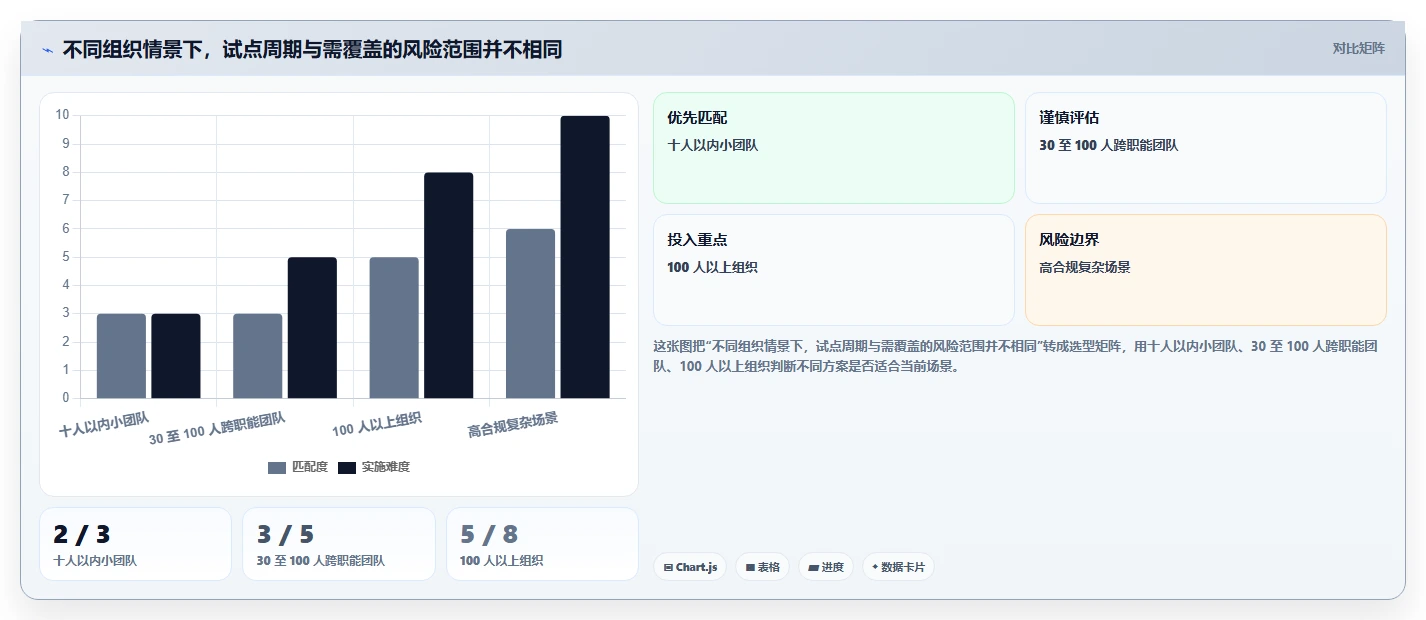Click the x-axis label 30 至 100 人跨职能团队
The width and height of the screenshot is (1426, 620).
pyautogui.click(x=217, y=428)
